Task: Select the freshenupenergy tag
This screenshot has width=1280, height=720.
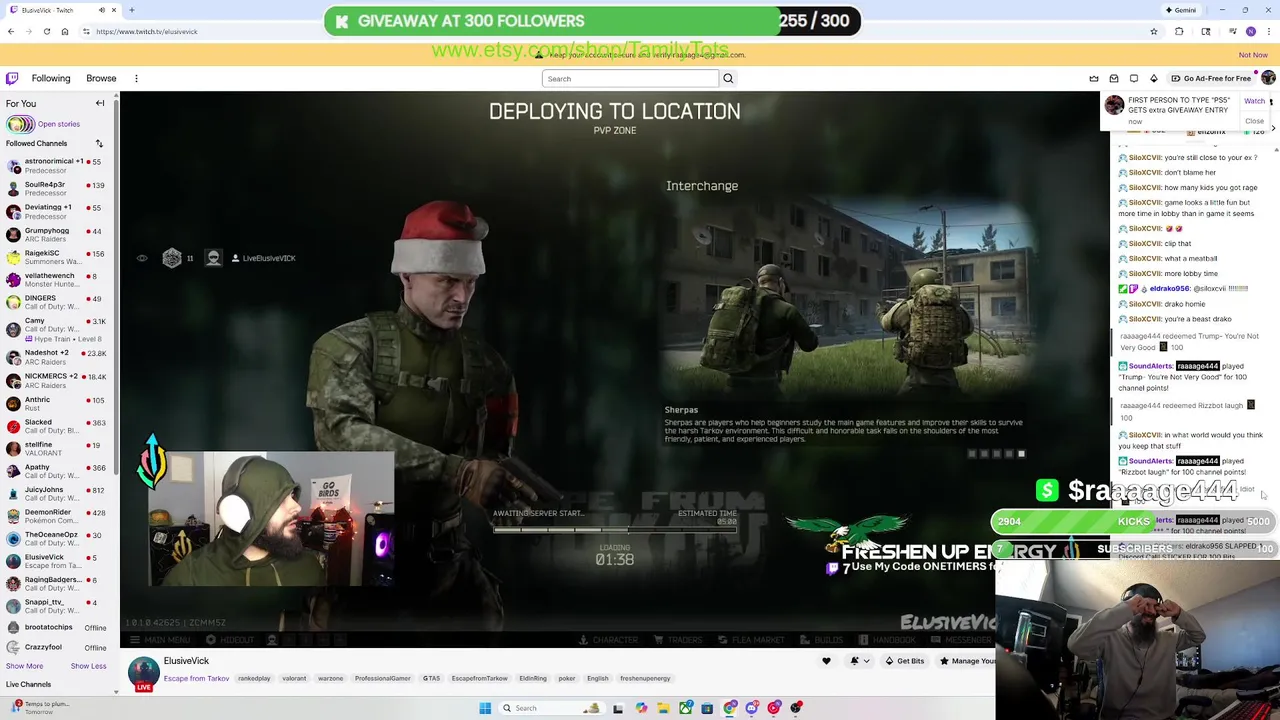Action: pos(645,678)
